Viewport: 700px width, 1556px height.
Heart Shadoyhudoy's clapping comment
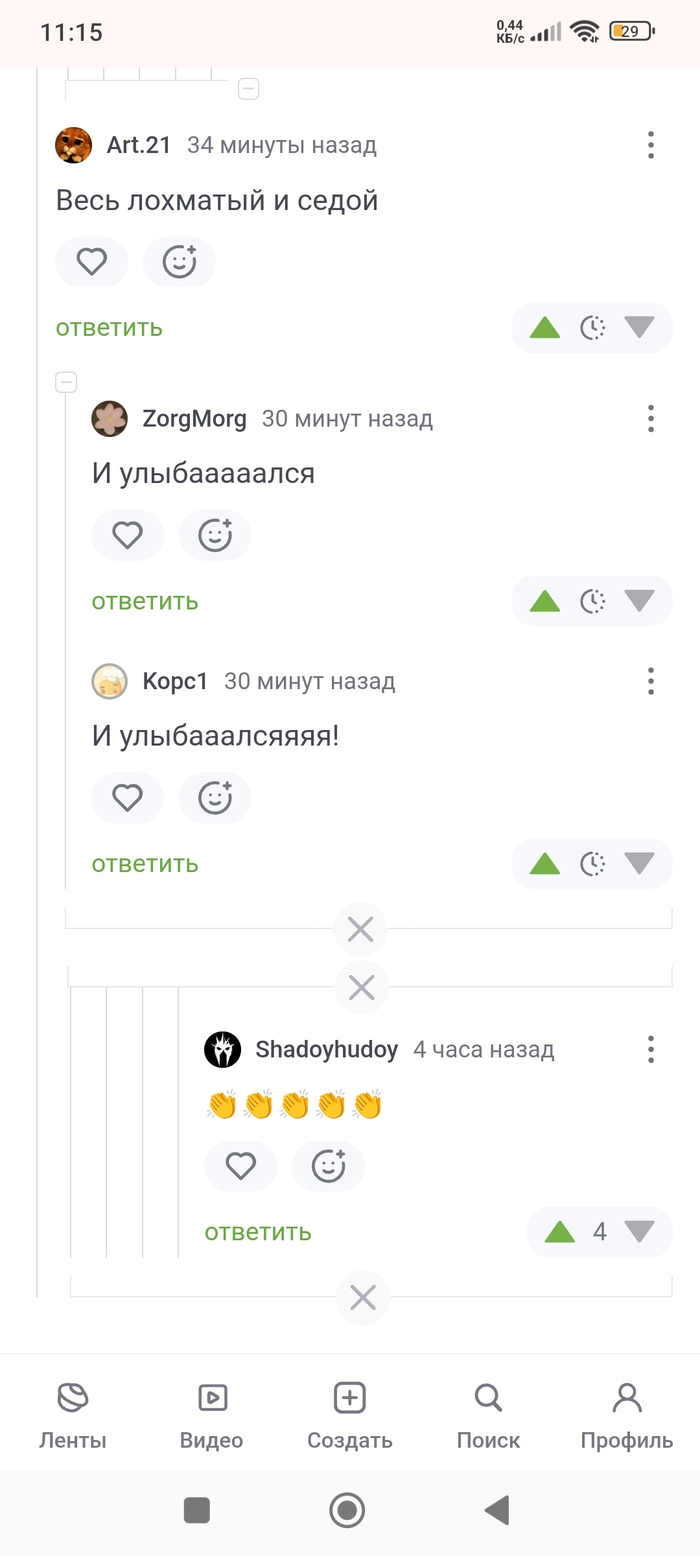coord(241,1166)
